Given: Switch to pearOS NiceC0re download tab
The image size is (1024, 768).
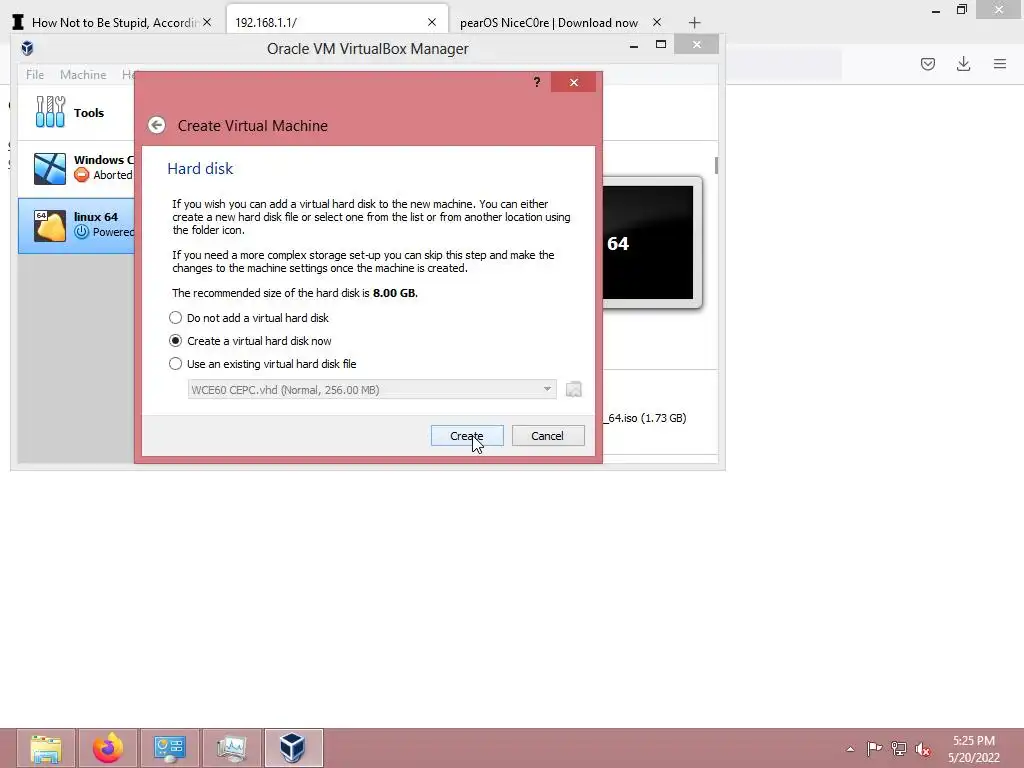Looking at the screenshot, I should coord(549,23).
